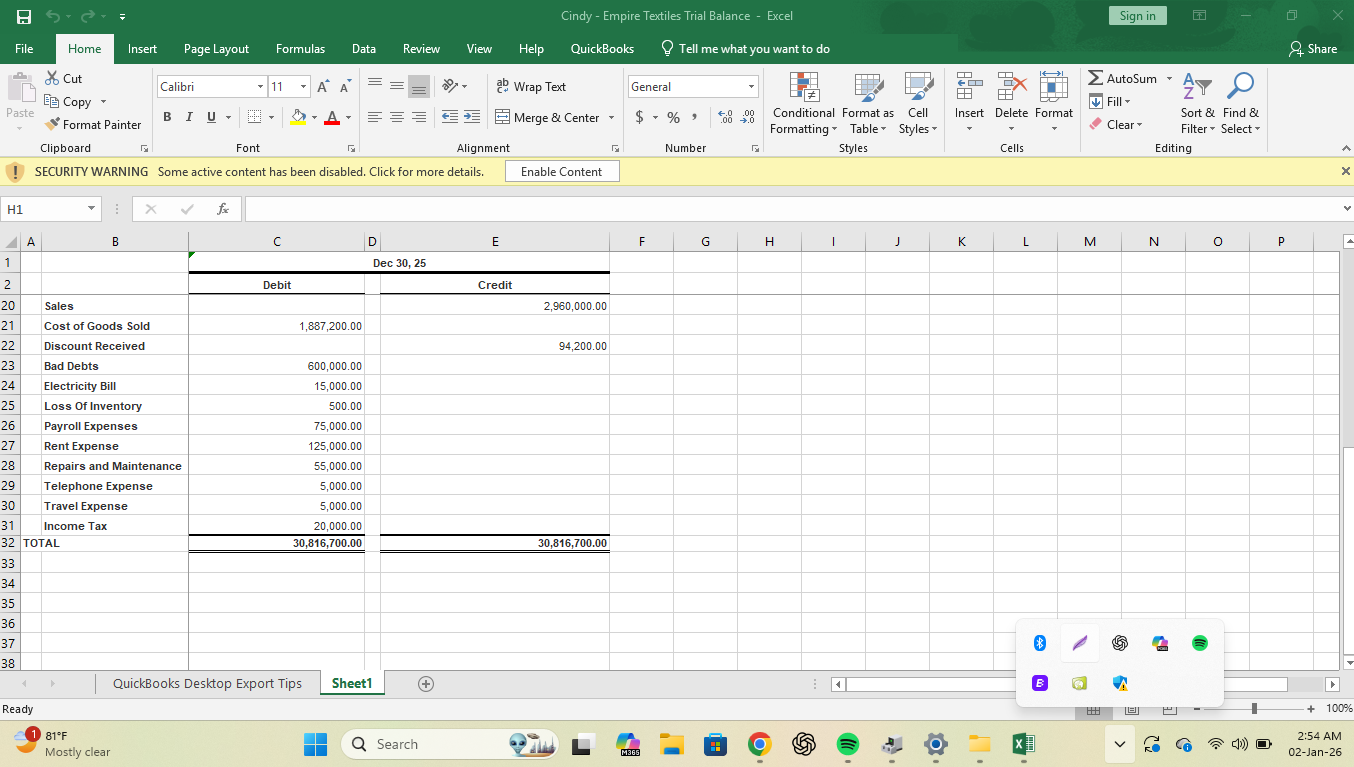Open Format as Table gallery

[867, 103]
